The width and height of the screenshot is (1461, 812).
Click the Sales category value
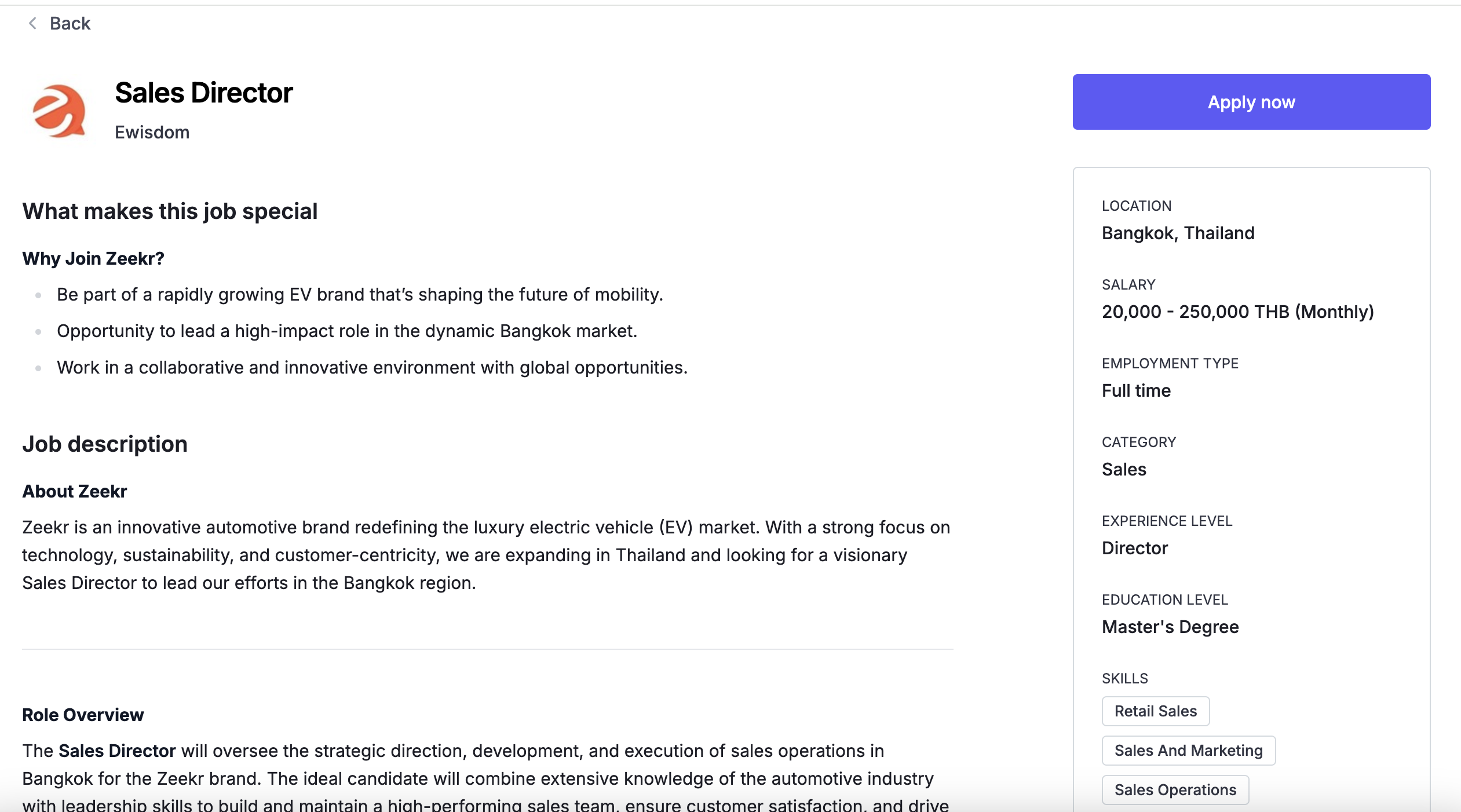(1124, 469)
